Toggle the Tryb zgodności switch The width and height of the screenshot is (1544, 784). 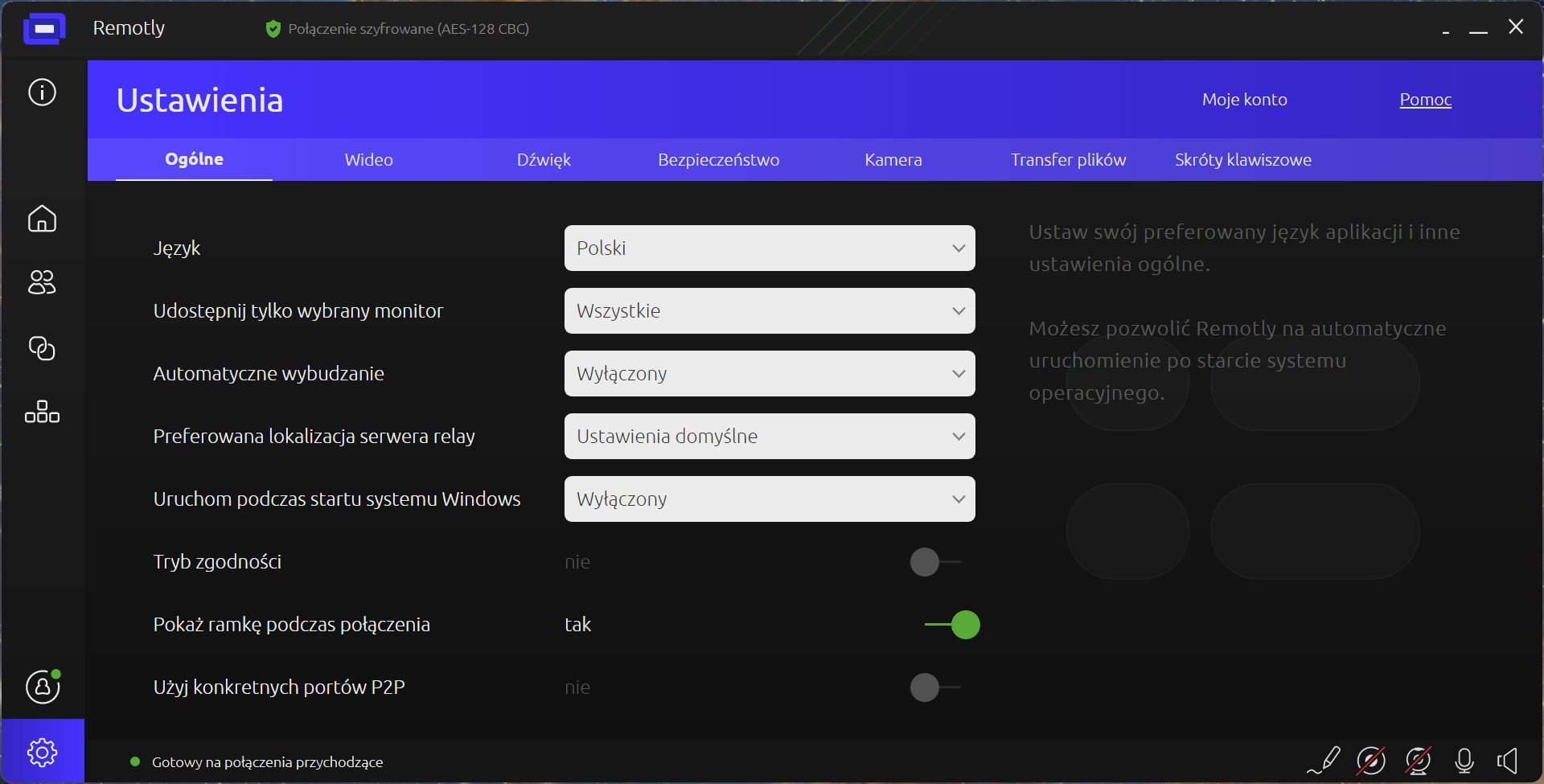[x=935, y=562]
